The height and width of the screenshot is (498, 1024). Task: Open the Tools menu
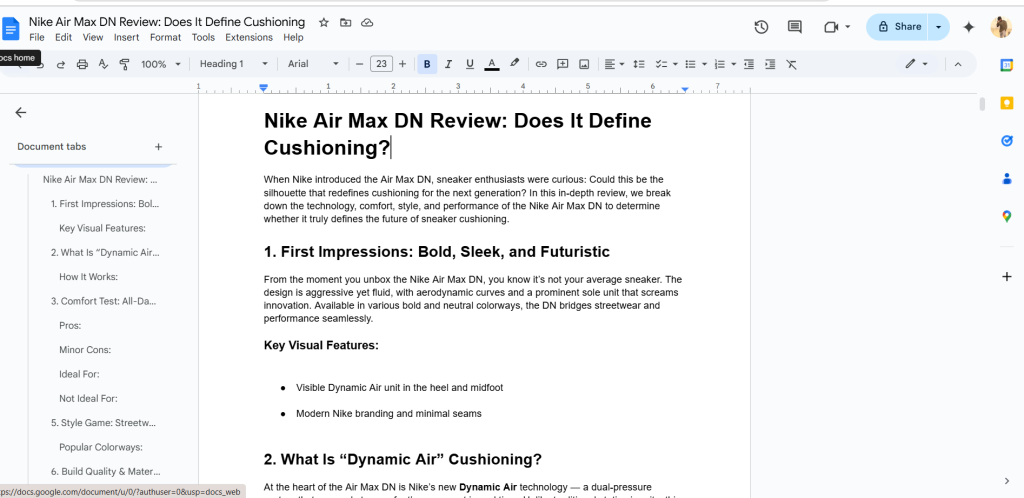(x=203, y=37)
